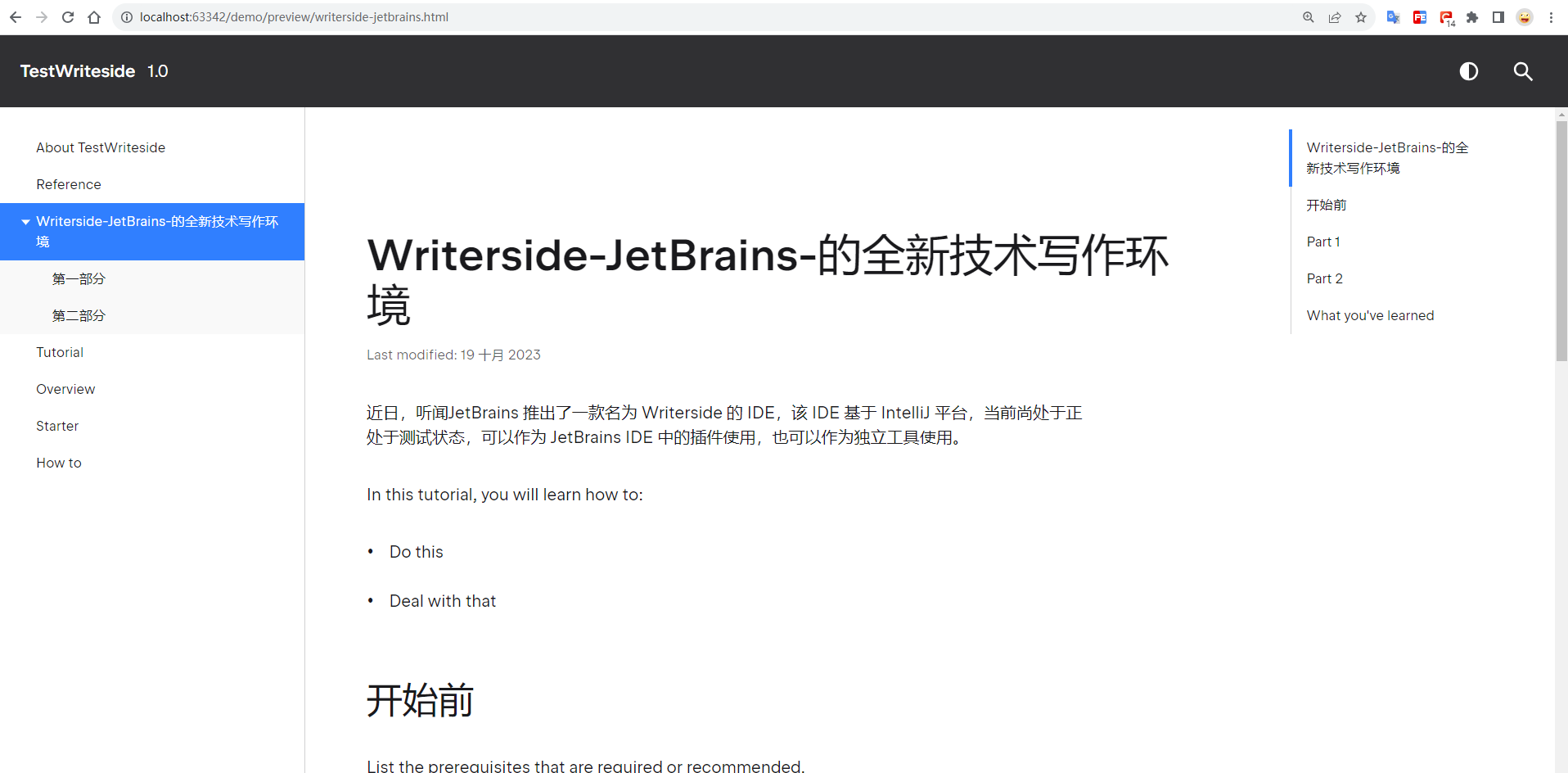1568x773 pixels.
Task: Expand the Tutorial sidebar entry
Action: [x=60, y=352]
